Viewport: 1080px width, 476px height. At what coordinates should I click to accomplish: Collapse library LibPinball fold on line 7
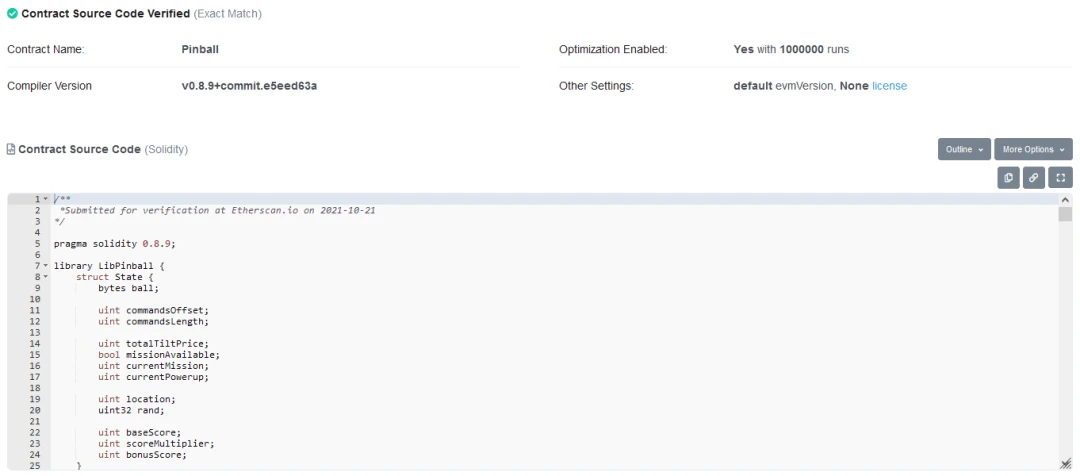(46, 266)
